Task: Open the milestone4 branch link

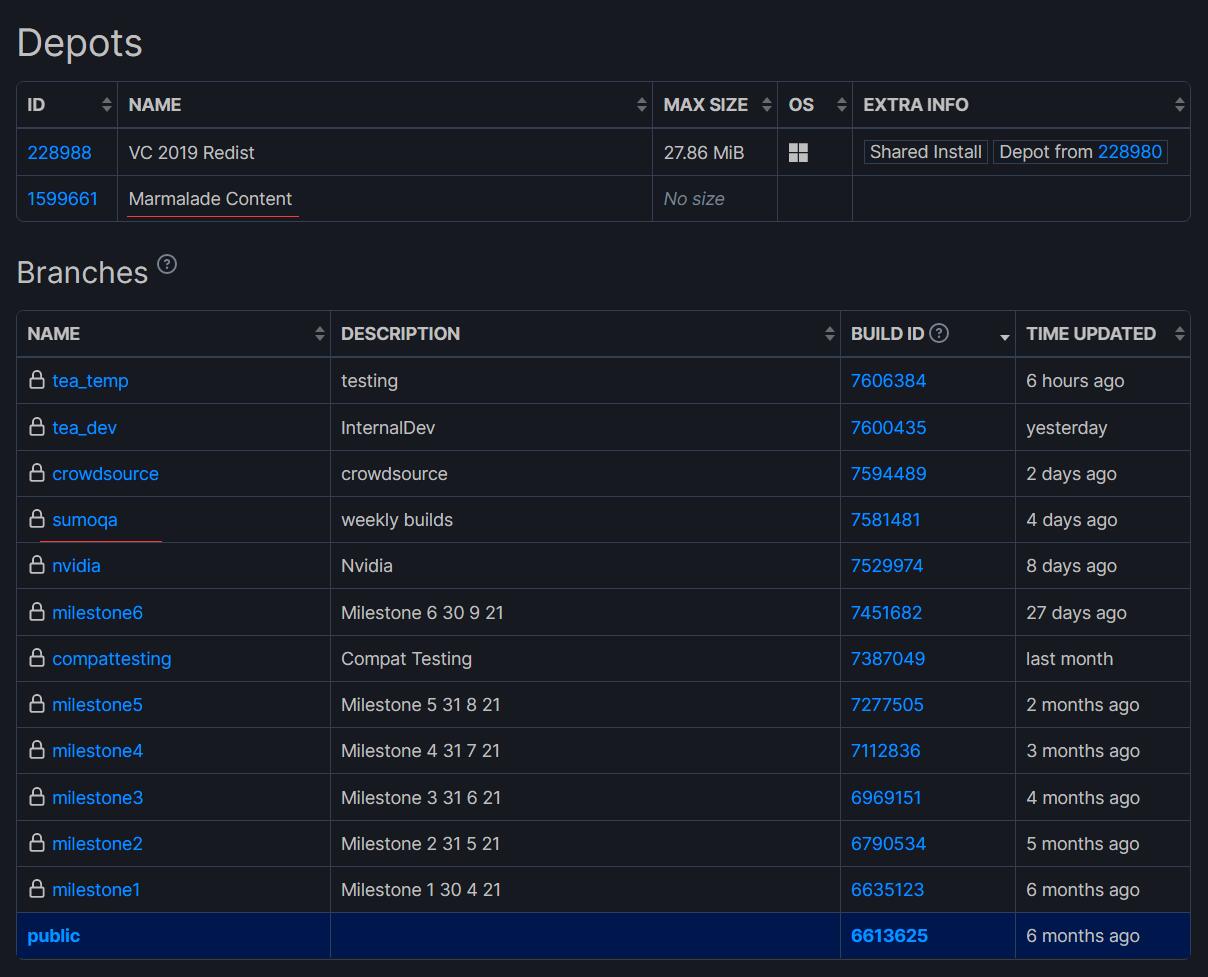Action: click(97, 750)
